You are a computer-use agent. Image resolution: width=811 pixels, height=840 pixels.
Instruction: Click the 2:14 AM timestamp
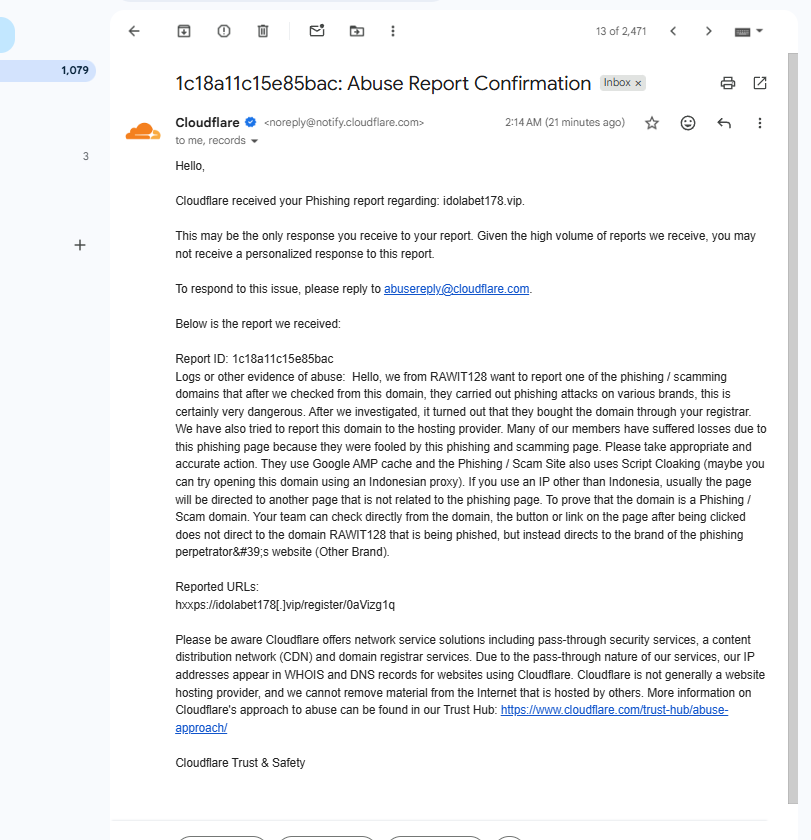[565, 123]
